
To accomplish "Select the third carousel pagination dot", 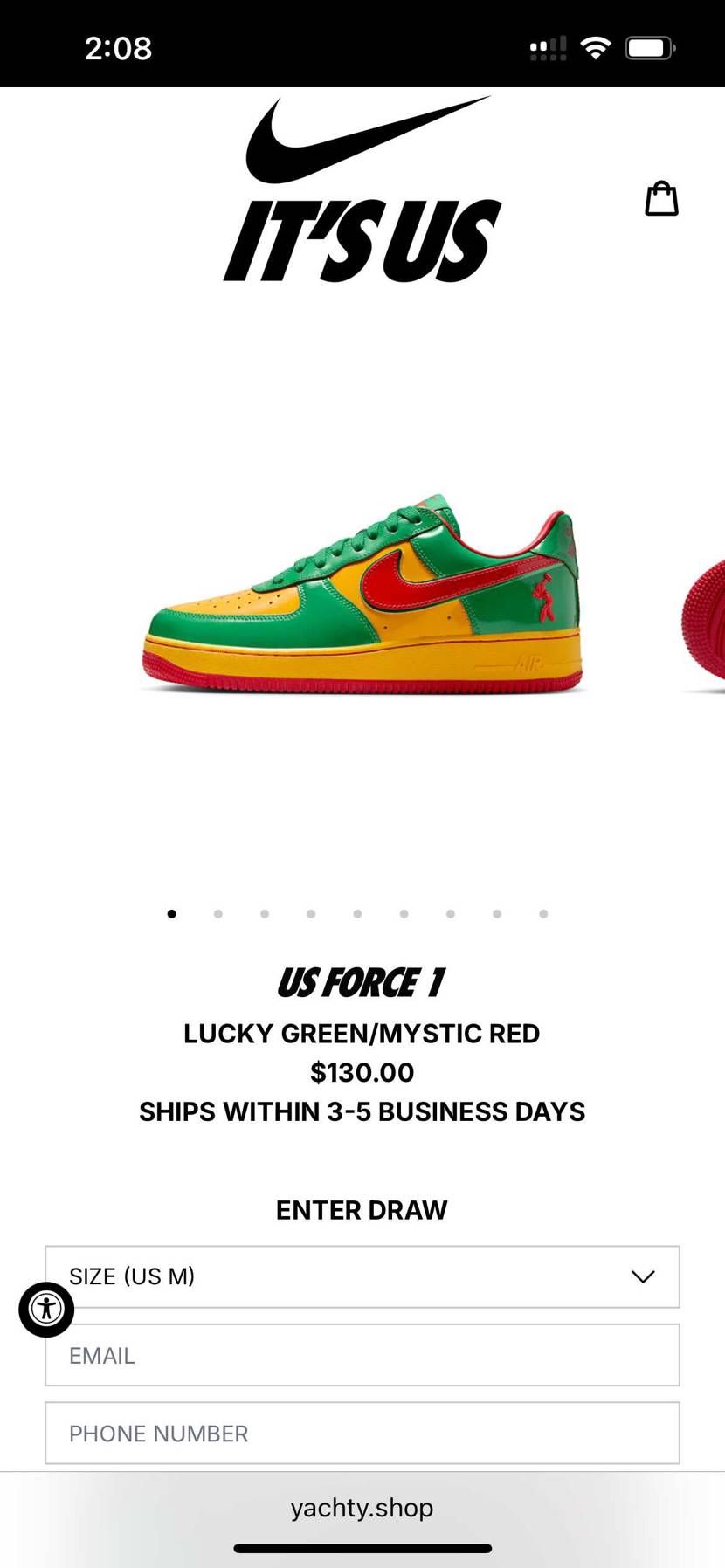I will [265, 914].
